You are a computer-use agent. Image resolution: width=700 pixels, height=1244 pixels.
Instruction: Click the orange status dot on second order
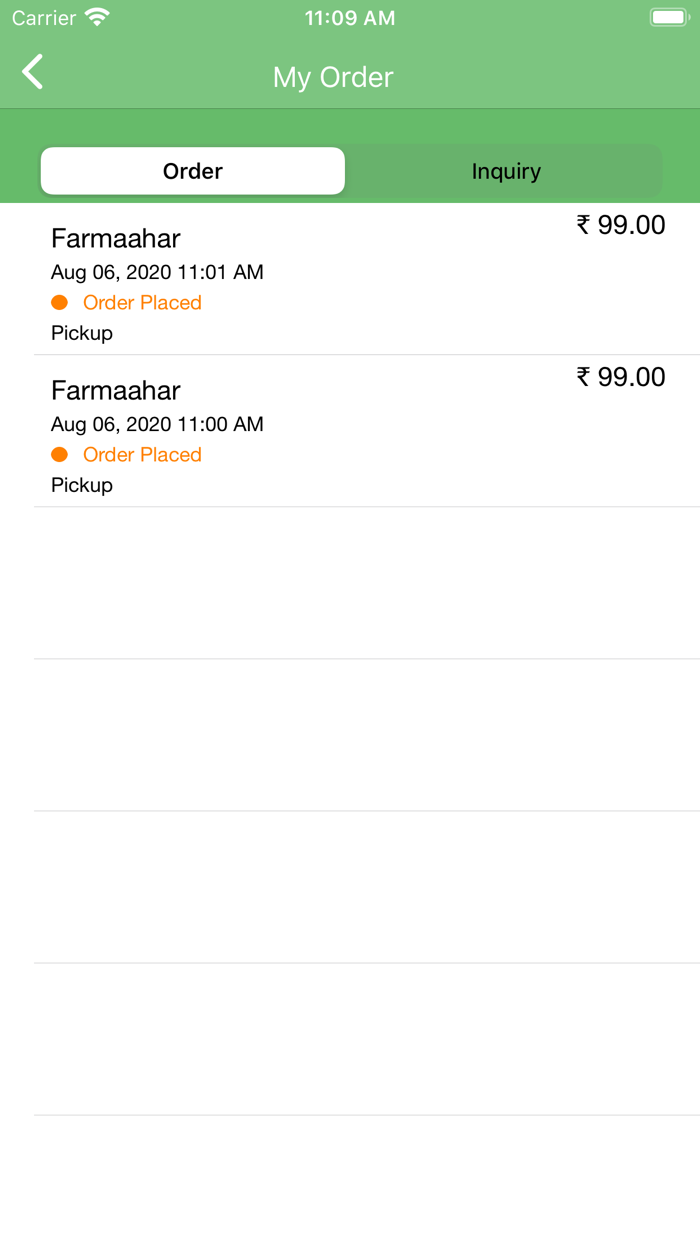(x=59, y=454)
